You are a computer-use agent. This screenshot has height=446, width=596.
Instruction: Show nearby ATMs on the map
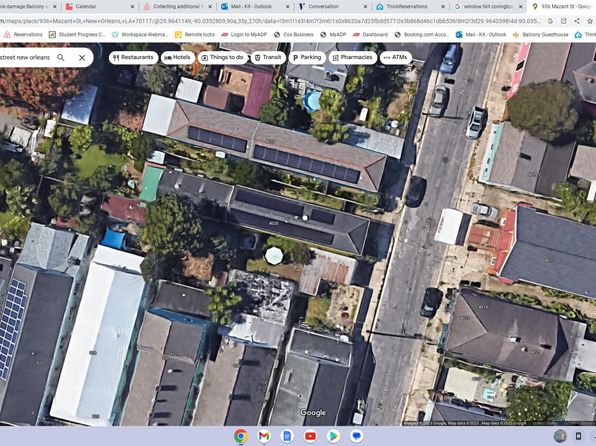(x=396, y=57)
